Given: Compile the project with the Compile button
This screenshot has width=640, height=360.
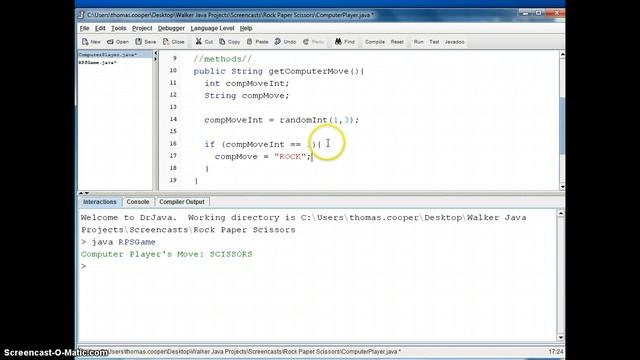Looking at the screenshot, I should 375,42.
